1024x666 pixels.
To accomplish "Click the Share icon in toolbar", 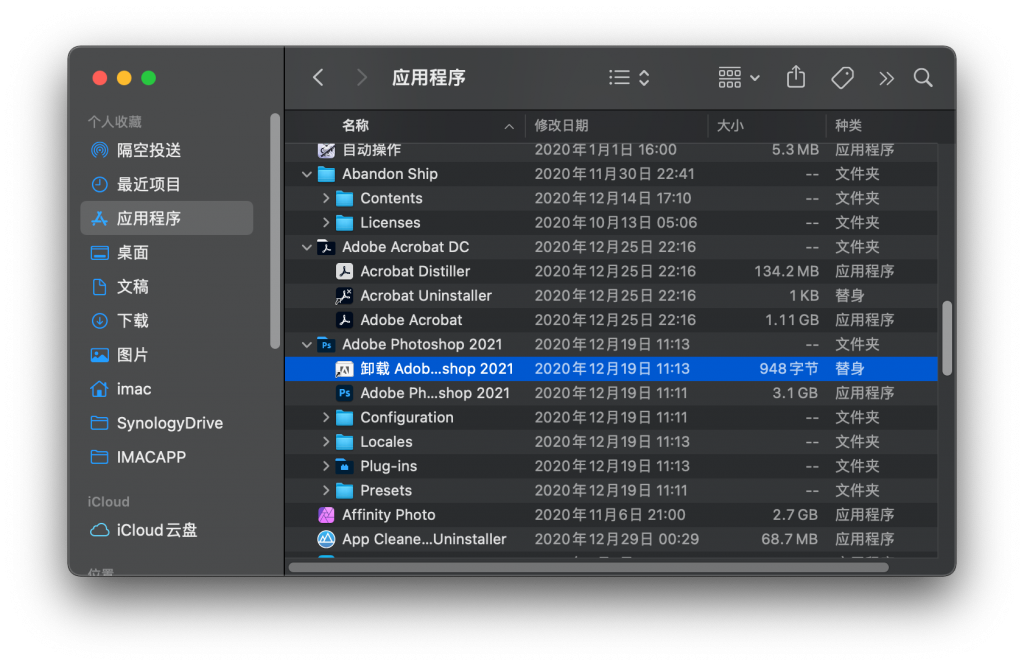I will click(795, 78).
